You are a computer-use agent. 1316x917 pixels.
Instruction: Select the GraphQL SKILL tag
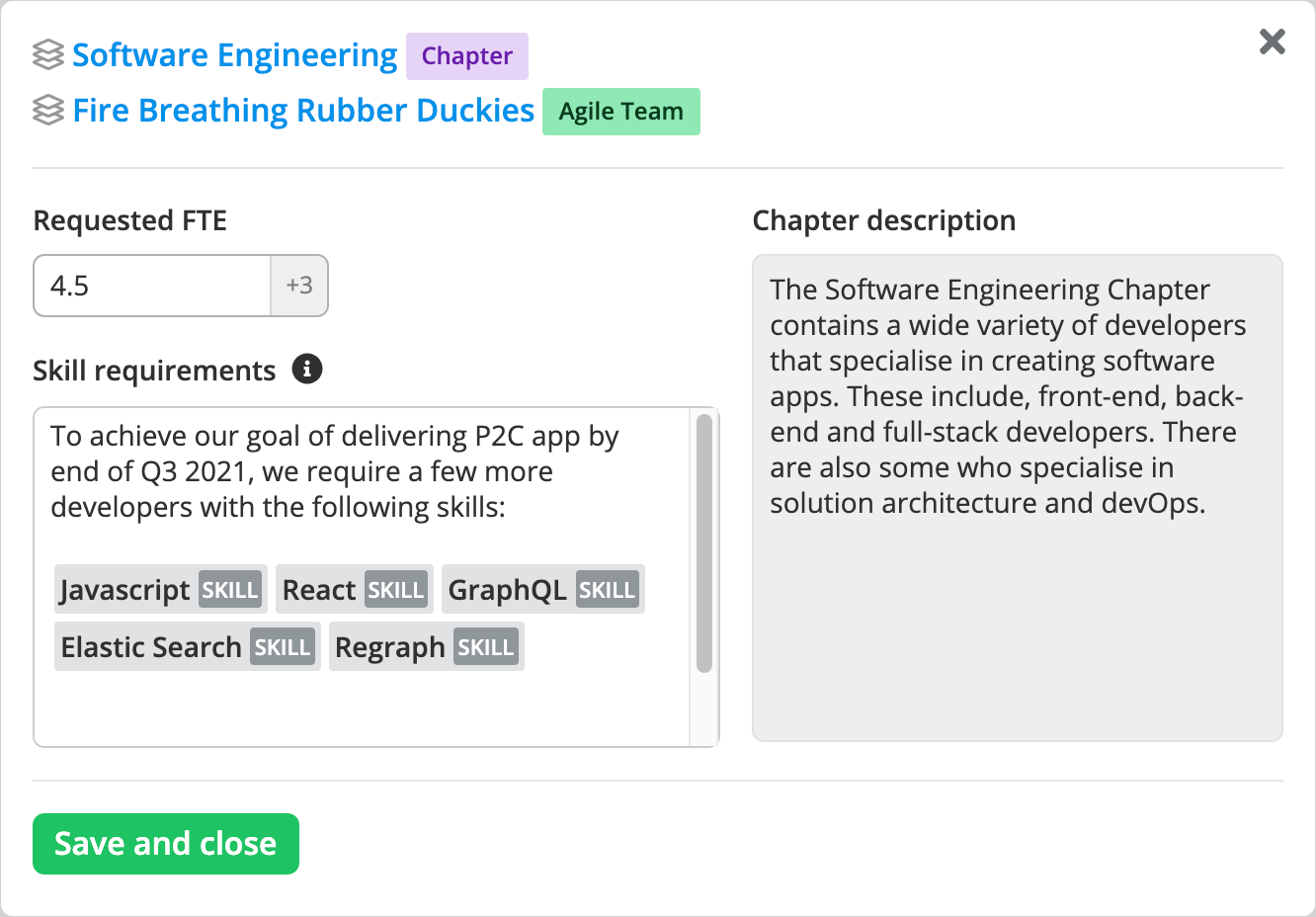542,588
